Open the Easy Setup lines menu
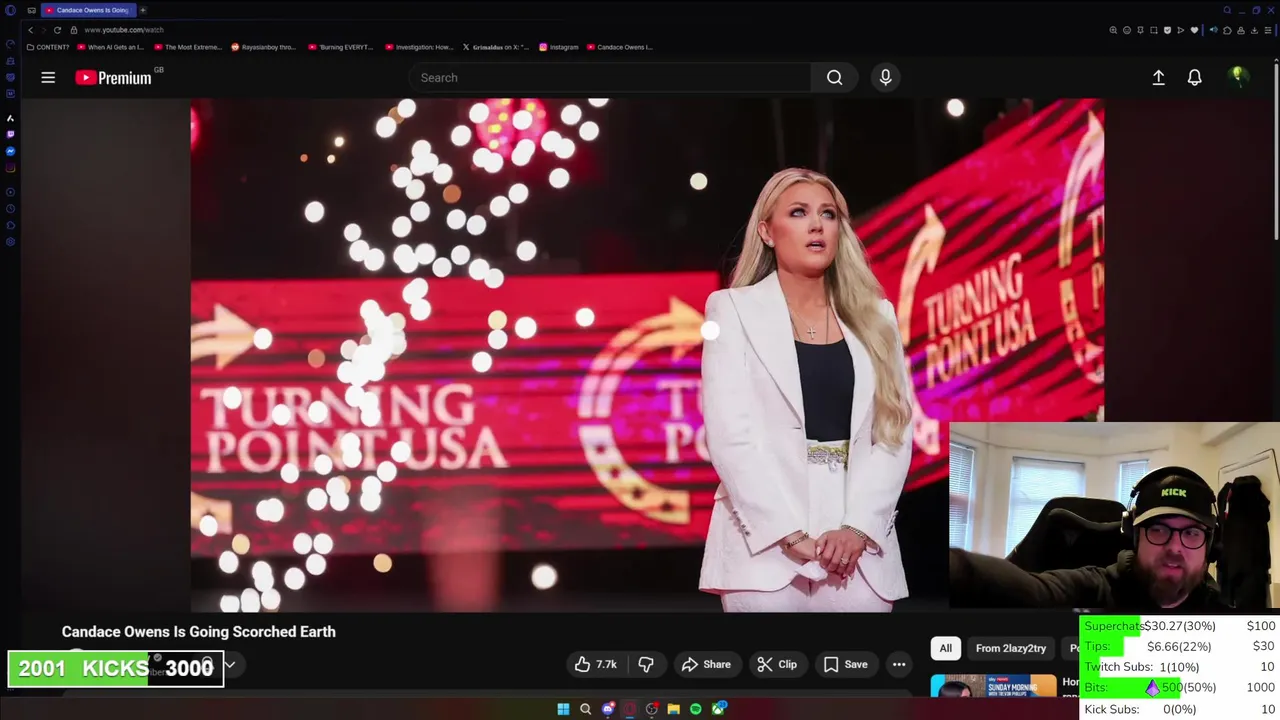 [x=1268, y=30]
